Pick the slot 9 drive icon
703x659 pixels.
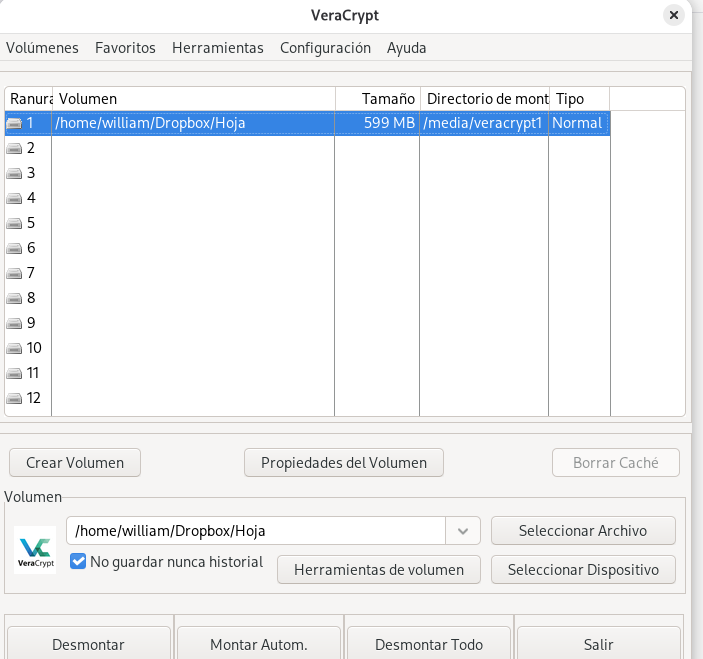(14, 323)
